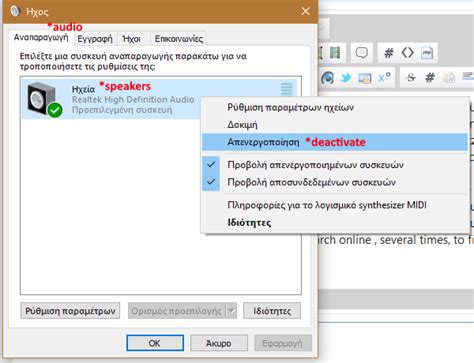Open the Ορισμός προεπιλογής dropdown arrow
This screenshot has height=363, width=474.
tap(231, 311)
